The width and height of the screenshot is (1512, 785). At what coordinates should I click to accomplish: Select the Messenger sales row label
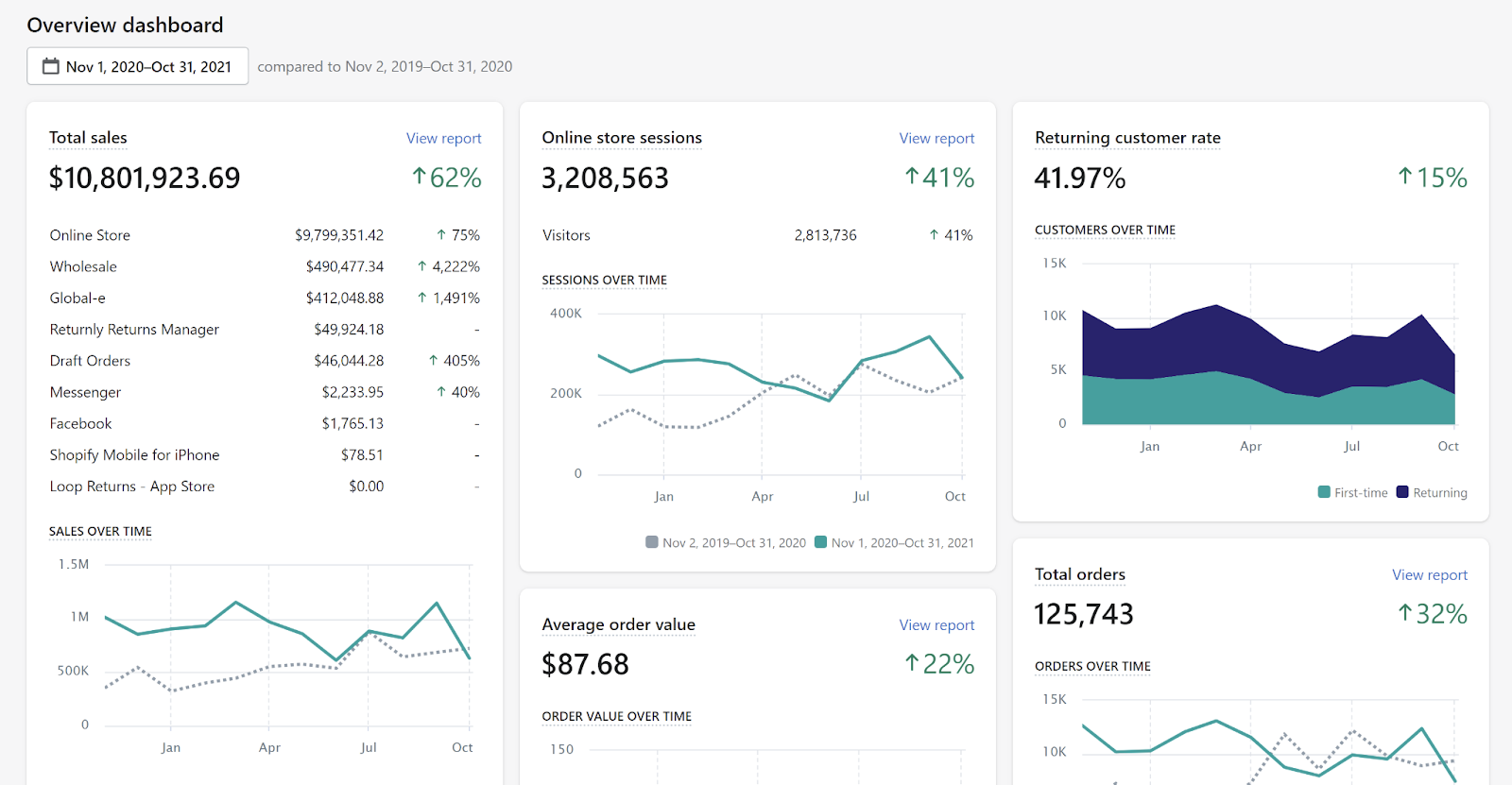click(85, 392)
